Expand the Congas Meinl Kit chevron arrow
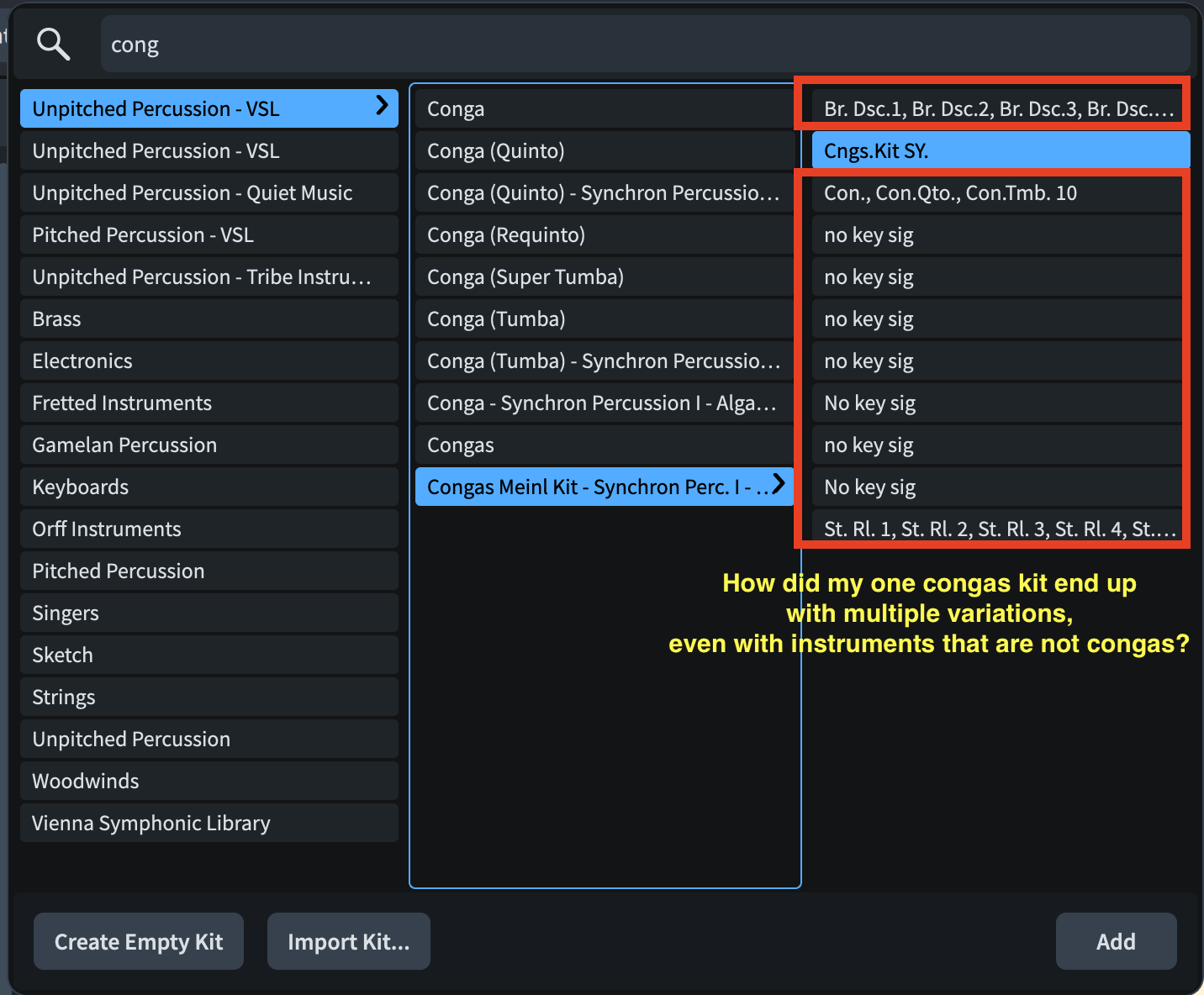 [779, 483]
